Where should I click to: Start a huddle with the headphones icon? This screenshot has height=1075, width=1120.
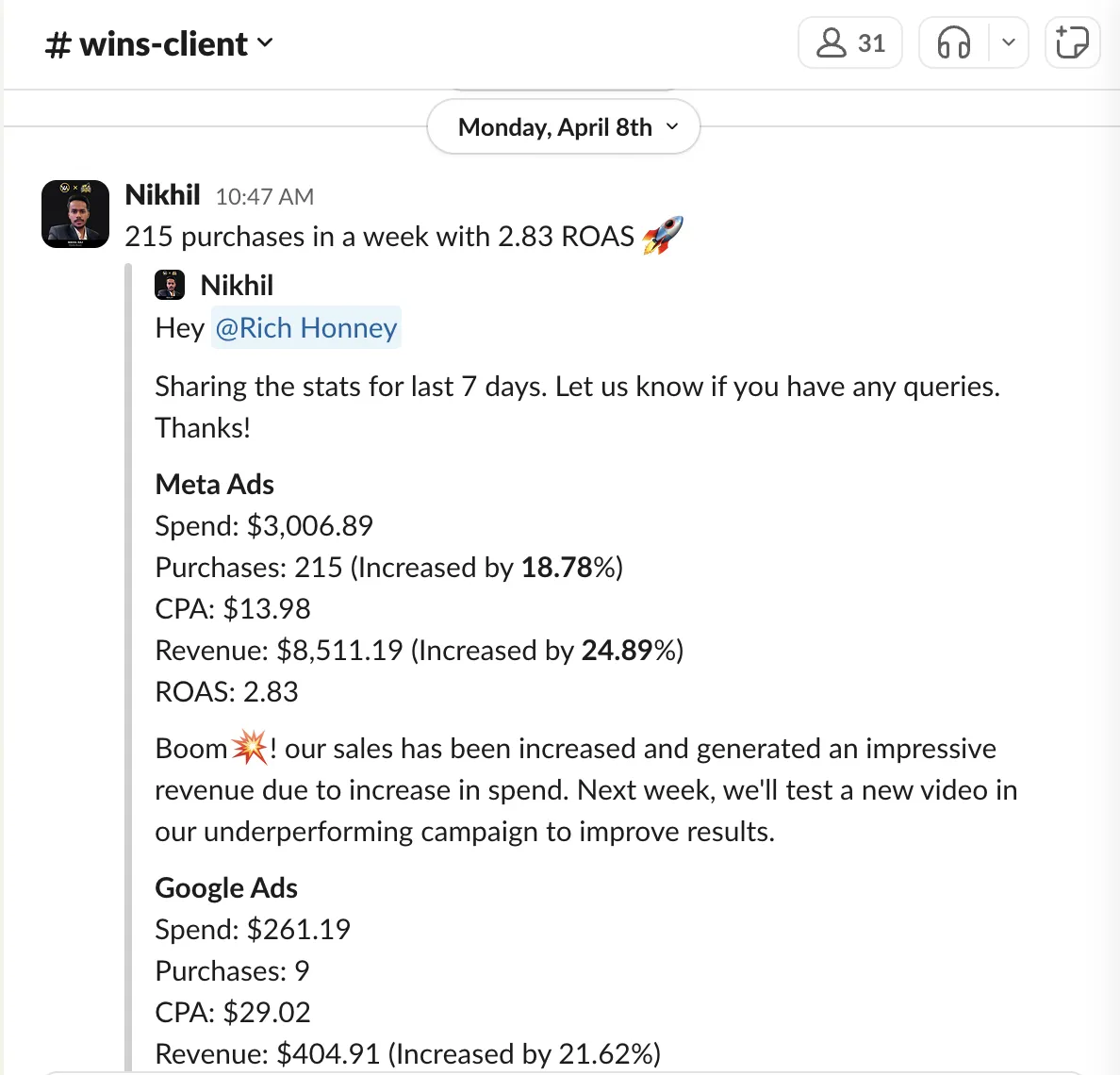[953, 43]
